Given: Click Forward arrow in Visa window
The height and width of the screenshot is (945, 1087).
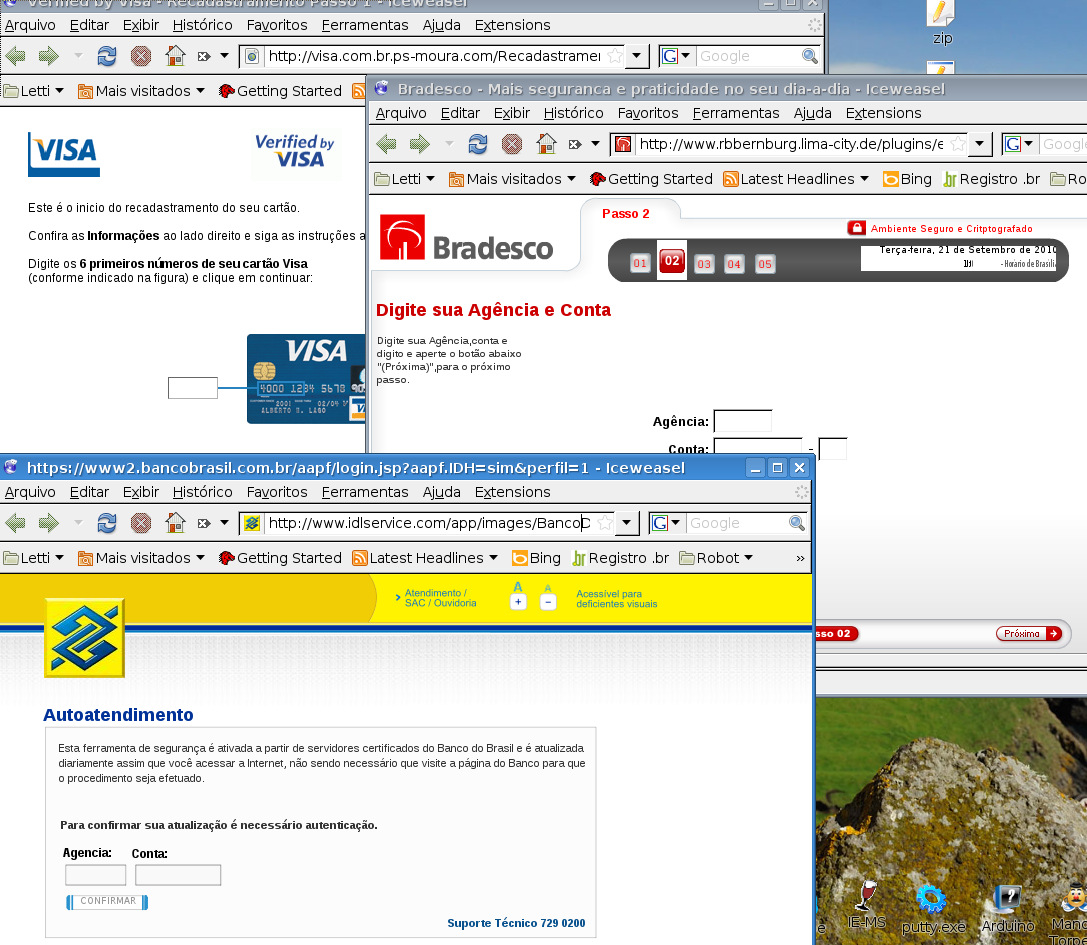Looking at the screenshot, I should pyautogui.click(x=49, y=56).
